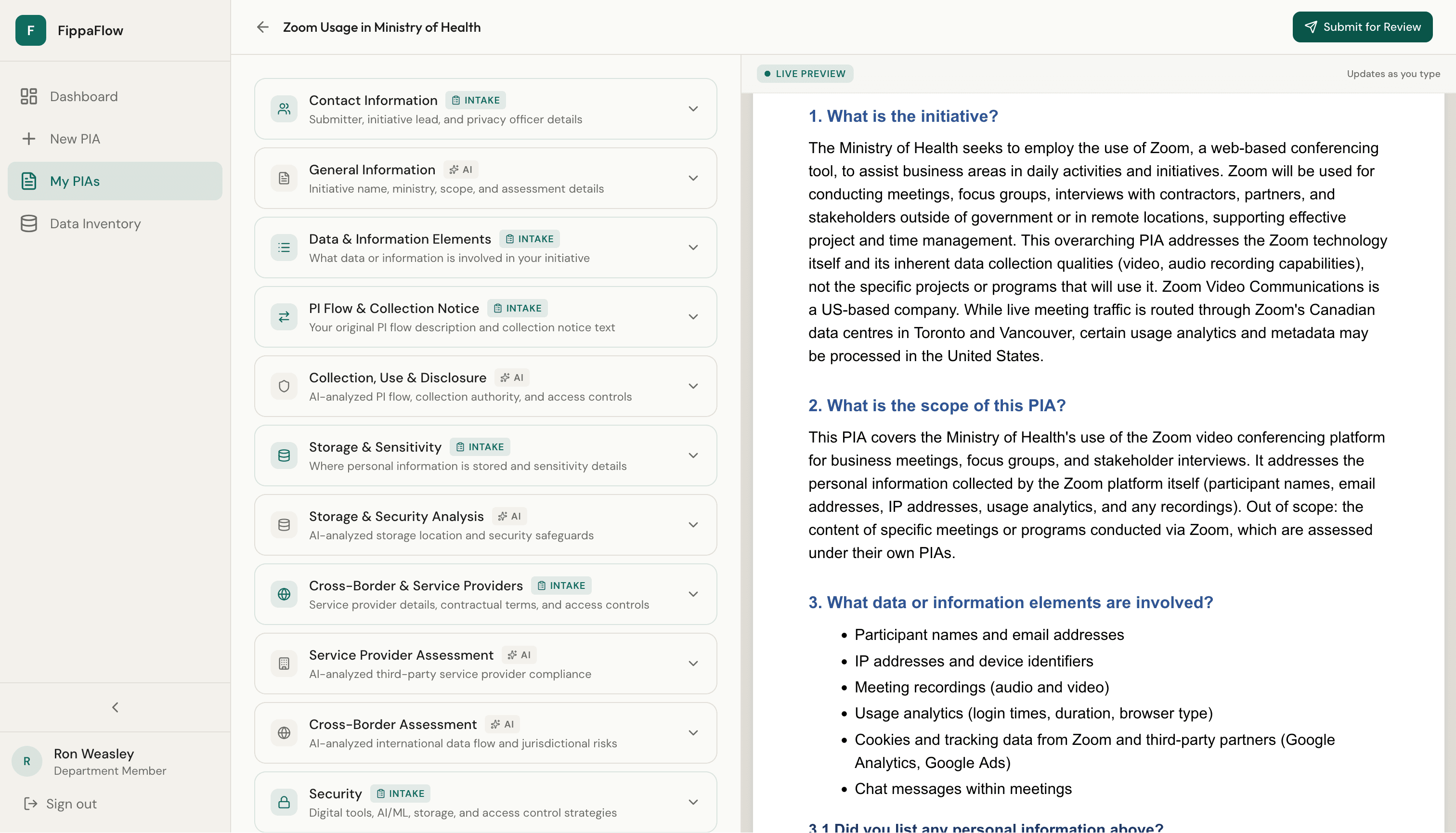Collapse the sidebar with the left chevron
1456x833 pixels.
tap(115, 707)
